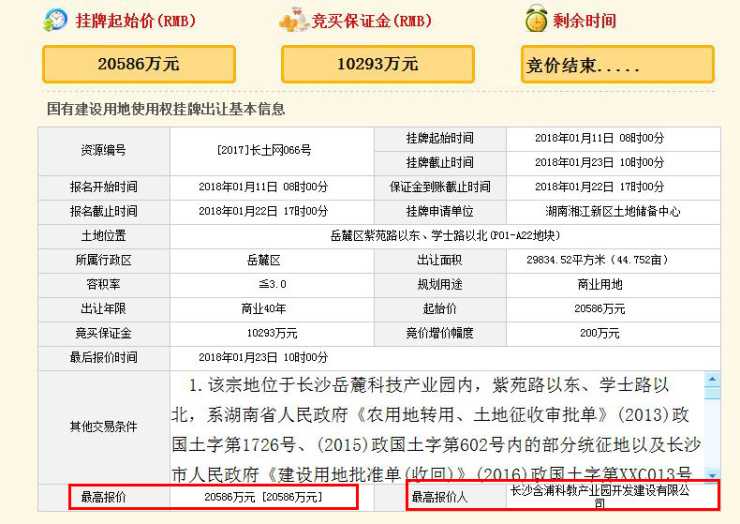Viewport: 740px width, 524px height.
Task: Click the 资源编号 label cell
Action: (104, 151)
